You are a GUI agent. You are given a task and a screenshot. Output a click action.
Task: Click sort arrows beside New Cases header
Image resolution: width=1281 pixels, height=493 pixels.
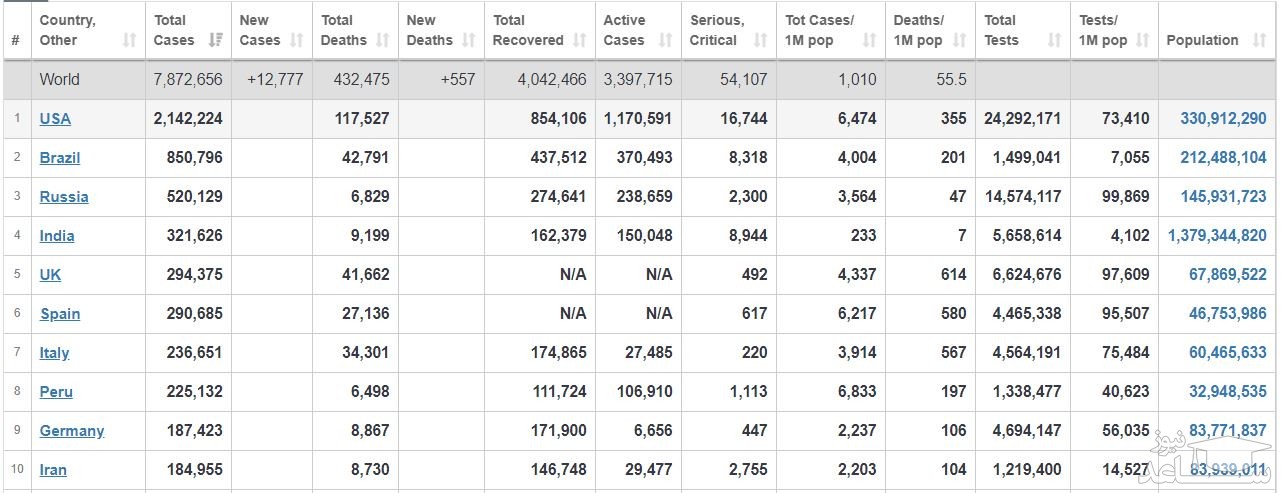pyautogui.click(x=296, y=41)
